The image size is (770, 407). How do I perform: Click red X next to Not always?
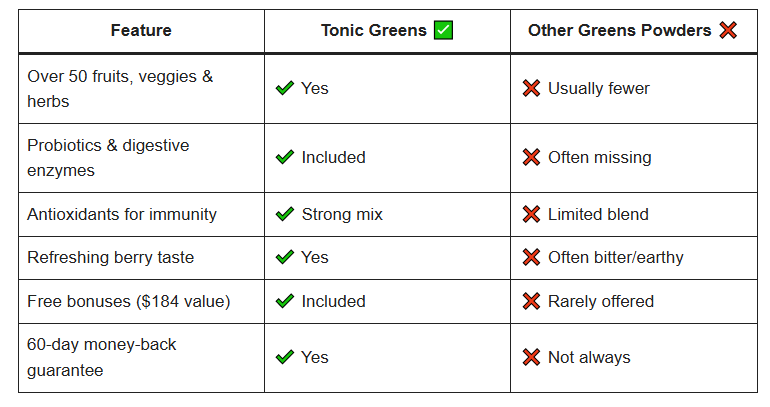pyautogui.click(x=531, y=357)
